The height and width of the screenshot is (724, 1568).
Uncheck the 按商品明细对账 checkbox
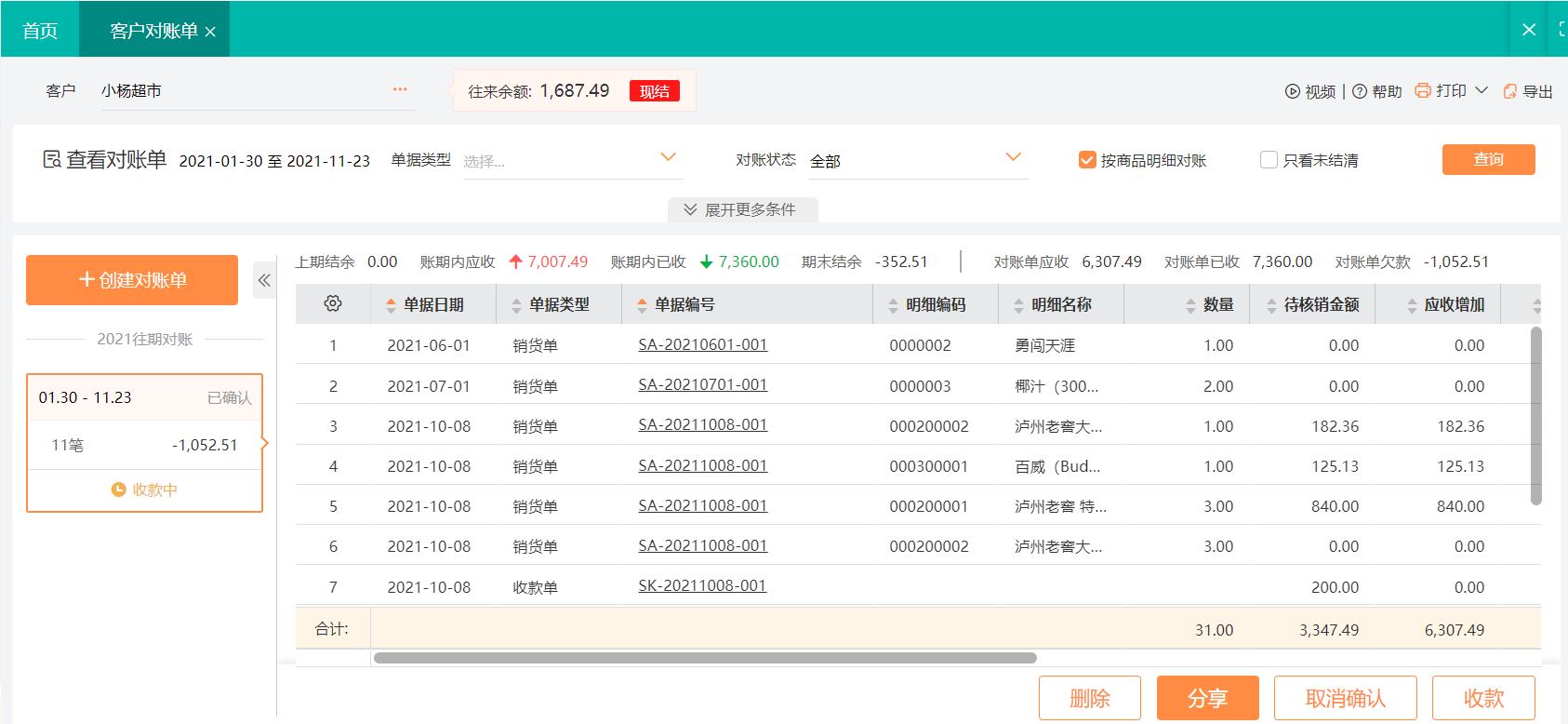[x=1086, y=160]
